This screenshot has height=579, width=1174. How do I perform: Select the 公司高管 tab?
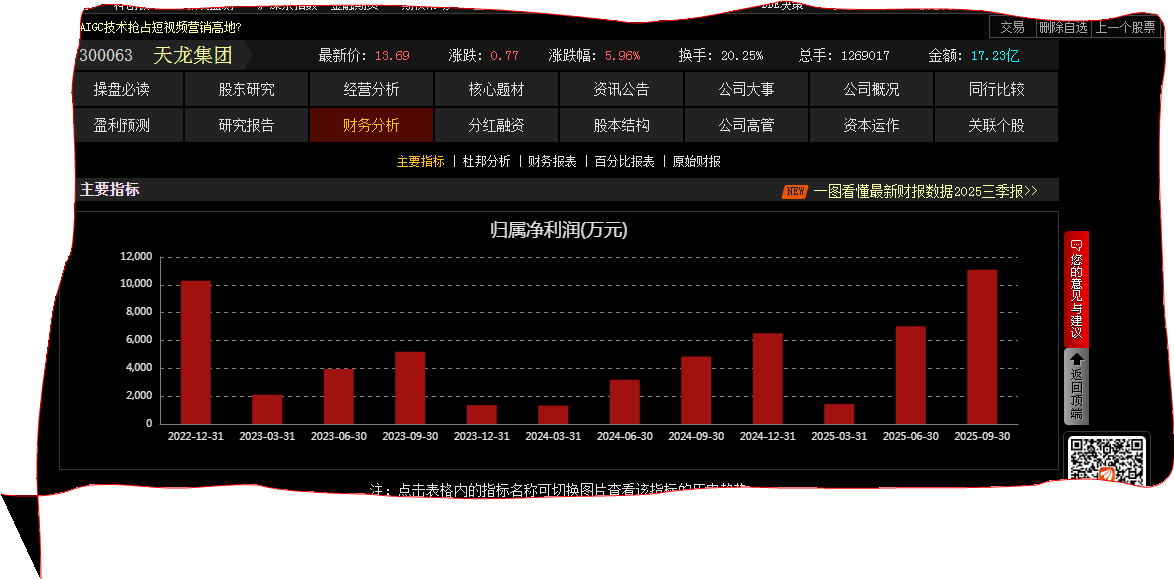(x=746, y=125)
